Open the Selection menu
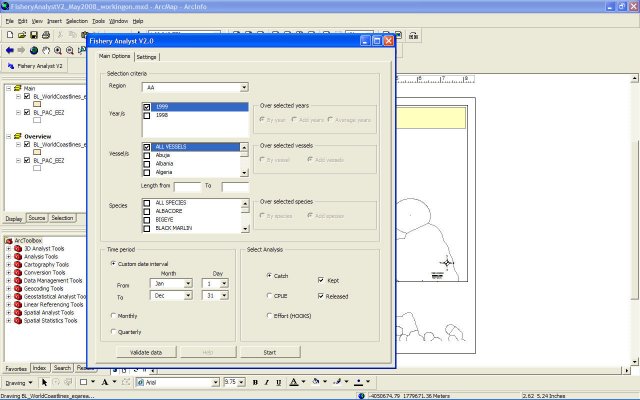640x400 pixels. [x=77, y=21]
